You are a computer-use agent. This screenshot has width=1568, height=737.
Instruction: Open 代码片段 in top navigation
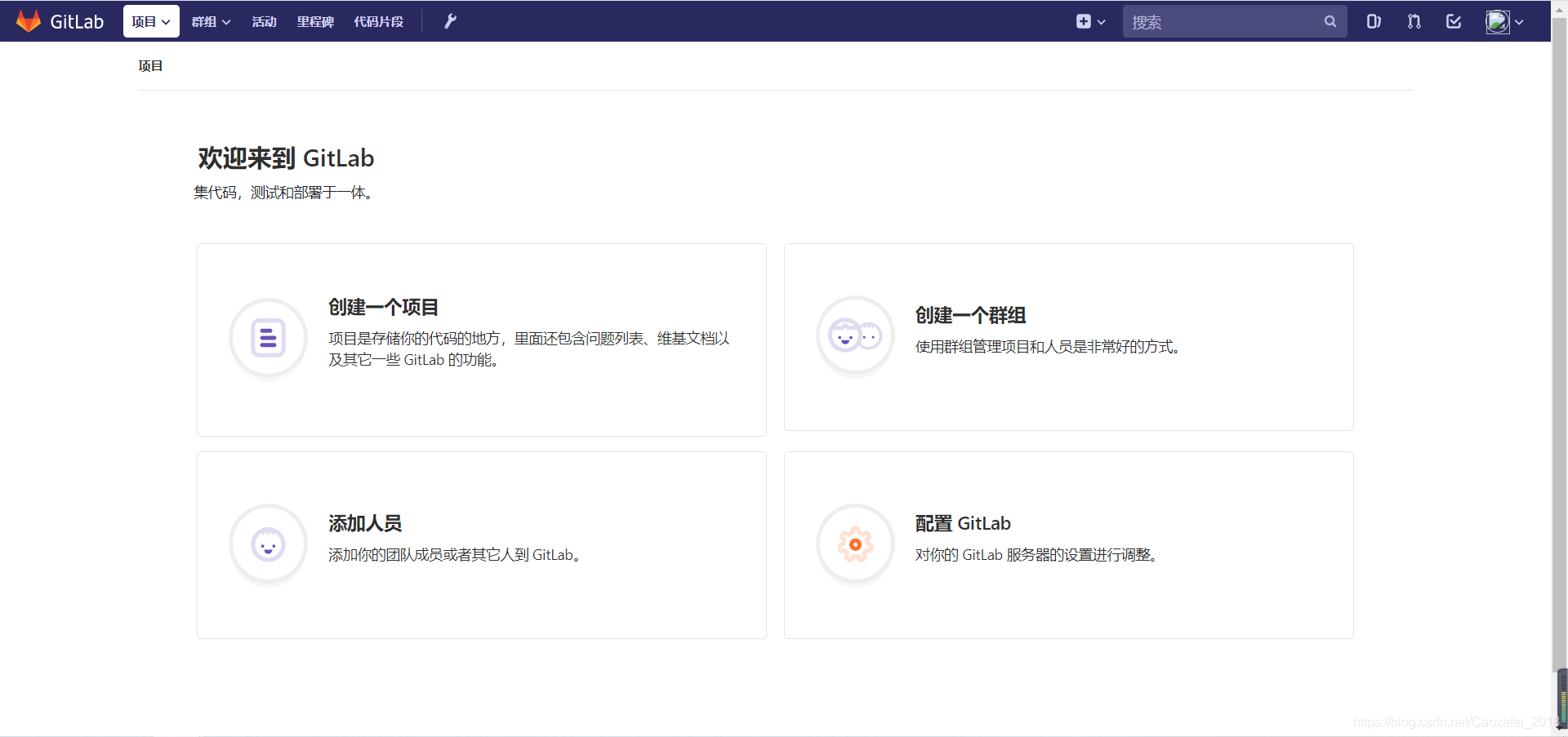pos(379,22)
